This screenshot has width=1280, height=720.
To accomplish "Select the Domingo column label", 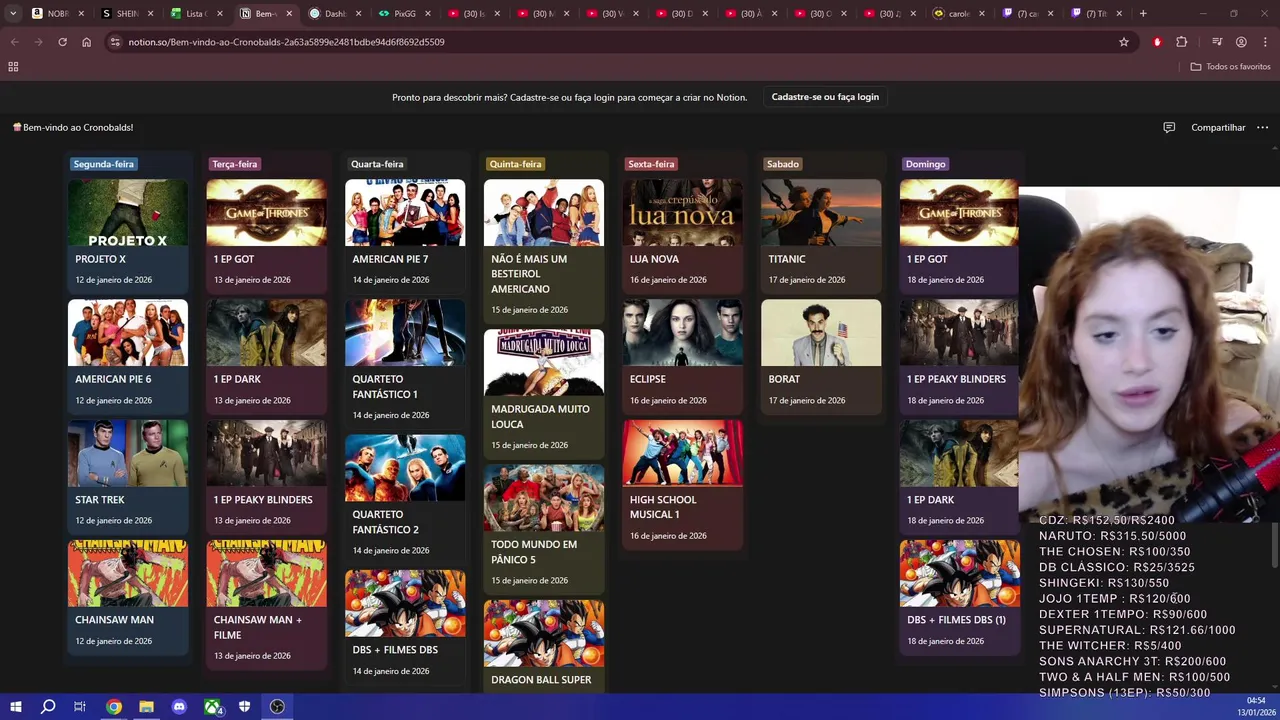I will [925, 164].
